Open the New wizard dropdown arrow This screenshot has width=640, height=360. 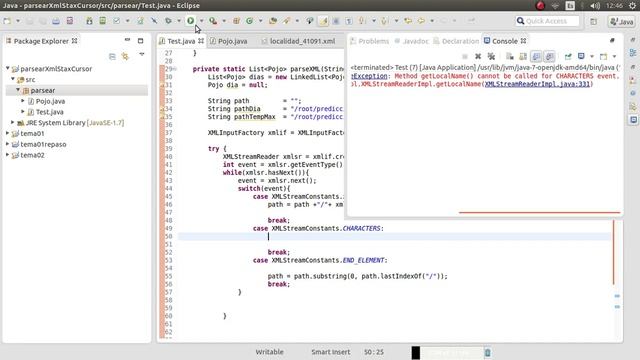point(18,21)
